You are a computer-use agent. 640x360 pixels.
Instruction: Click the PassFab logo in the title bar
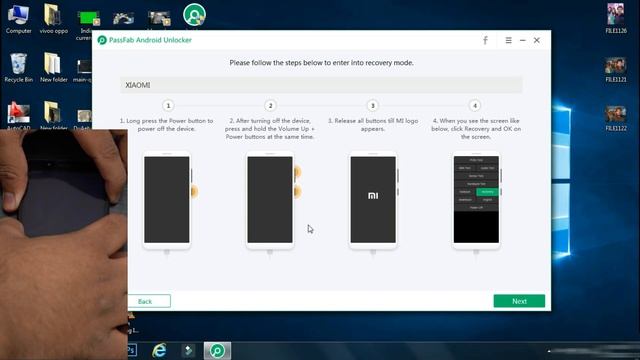click(102, 40)
